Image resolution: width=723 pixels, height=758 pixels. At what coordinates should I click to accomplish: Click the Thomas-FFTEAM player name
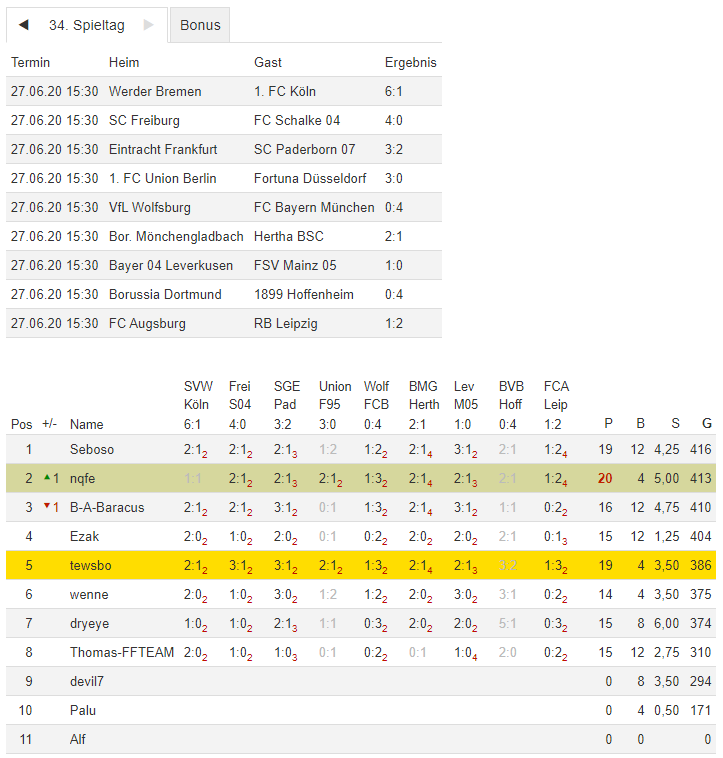click(x=122, y=652)
